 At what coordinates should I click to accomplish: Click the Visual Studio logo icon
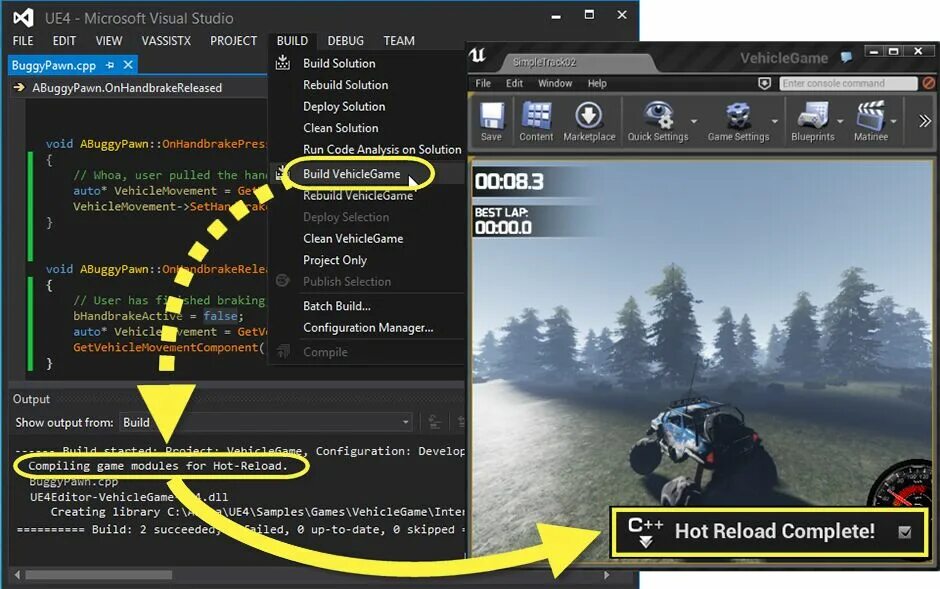(x=23, y=18)
